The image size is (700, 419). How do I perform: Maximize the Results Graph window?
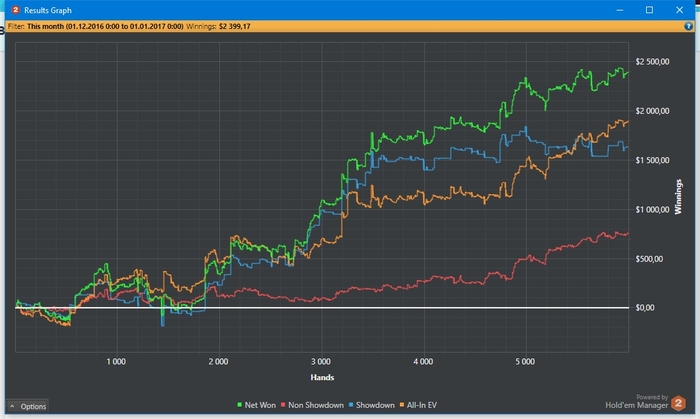(650, 10)
